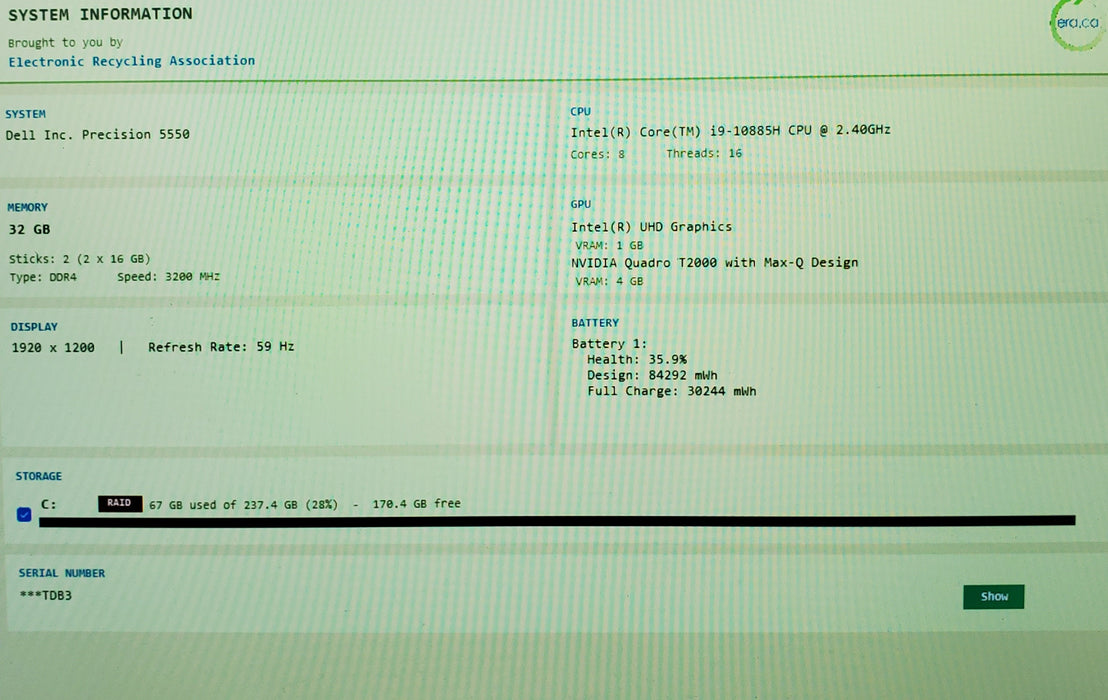This screenshot has width=1108, height=700.
Task: Click the SERIAL NUMBER heading
Action: tap(61, 573)
